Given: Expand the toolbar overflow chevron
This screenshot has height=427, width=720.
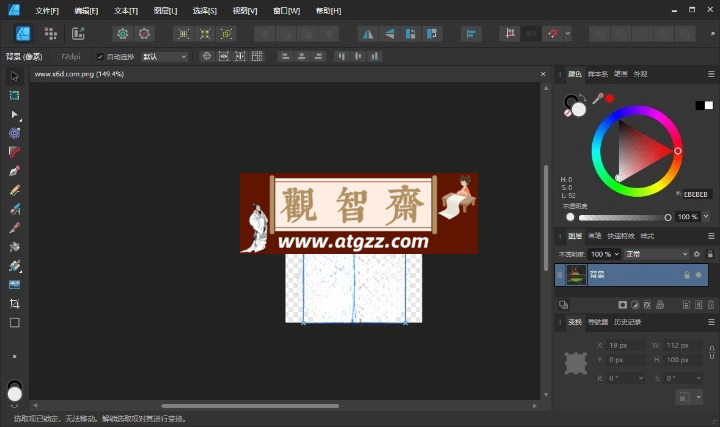Looking at the screenshot, I should 713,34.
